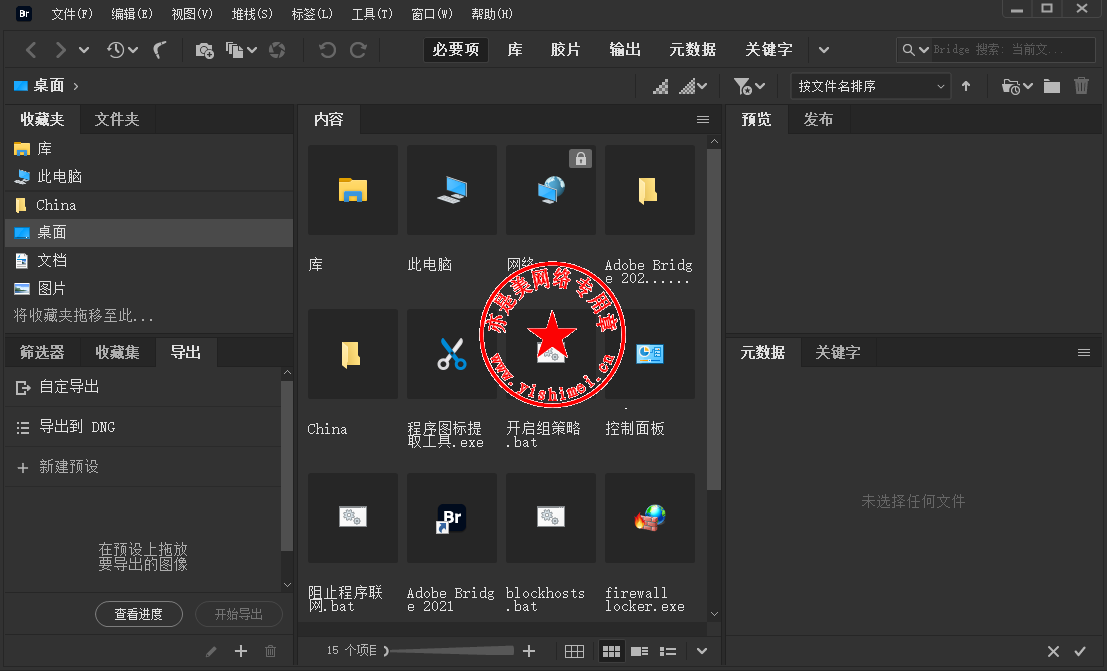Click the 查看进度 button
Image resolution: width=1107 pixels, height=671 pixels.
click(139, 614)
